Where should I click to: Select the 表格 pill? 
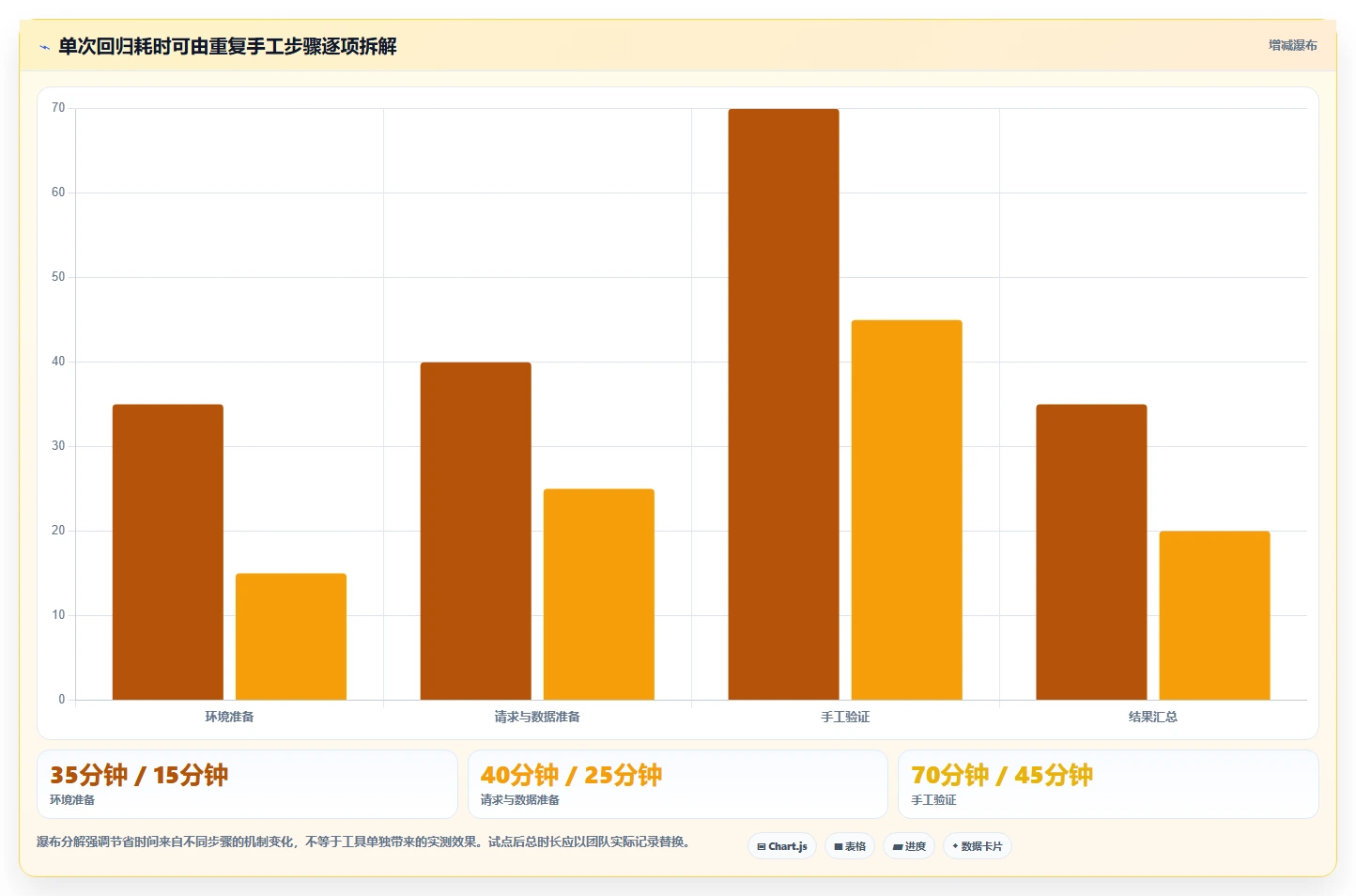850,846
